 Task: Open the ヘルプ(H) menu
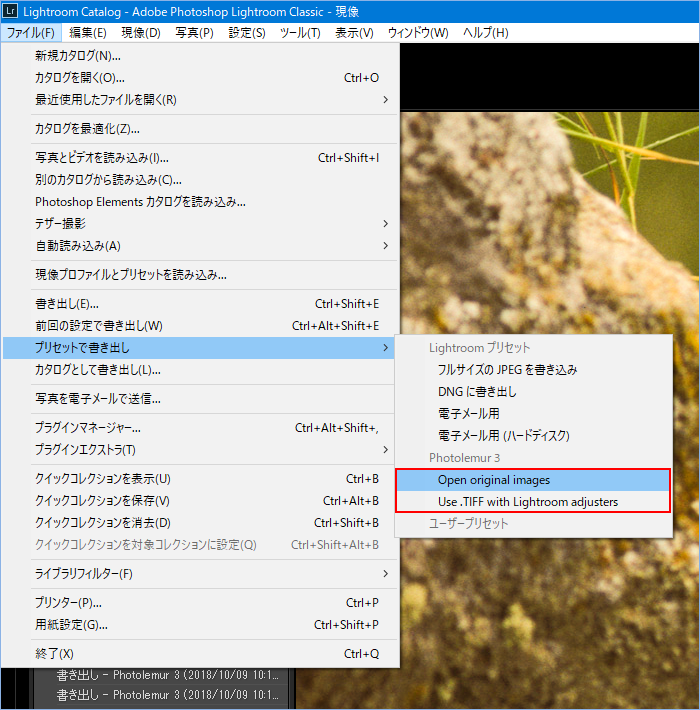point(485,33)
